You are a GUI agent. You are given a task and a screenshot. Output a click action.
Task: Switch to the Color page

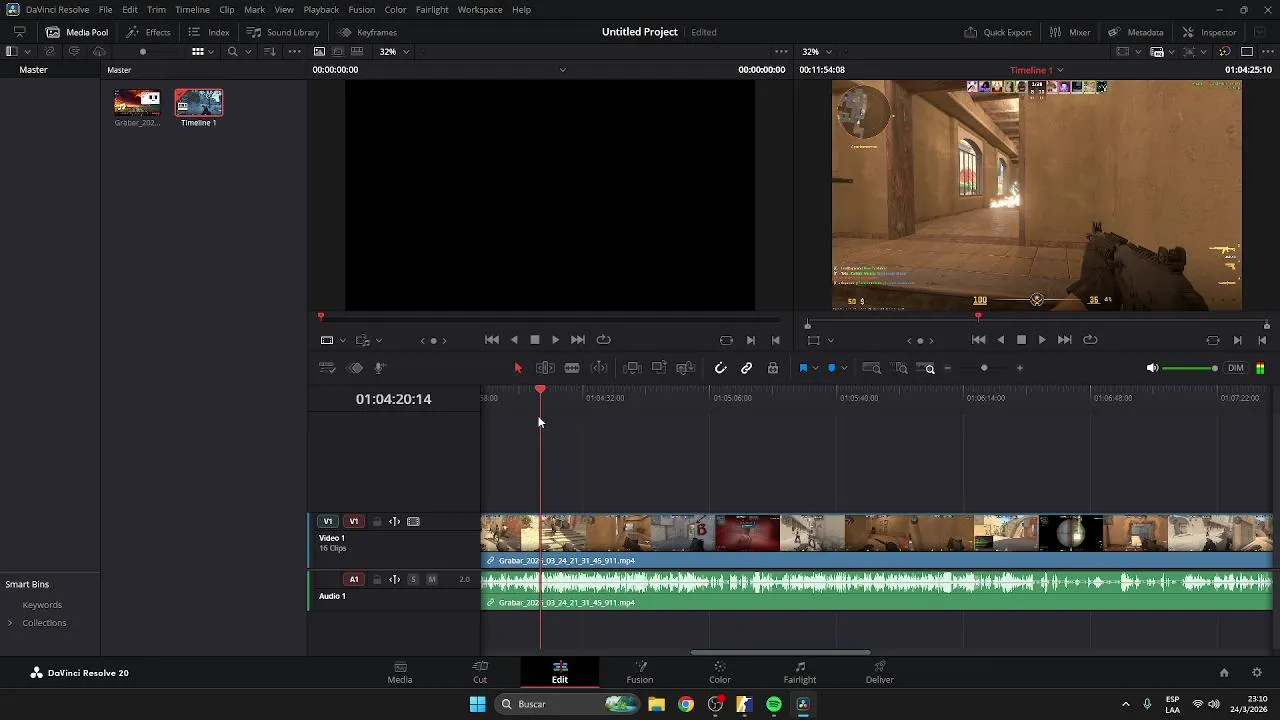[720, 672]
